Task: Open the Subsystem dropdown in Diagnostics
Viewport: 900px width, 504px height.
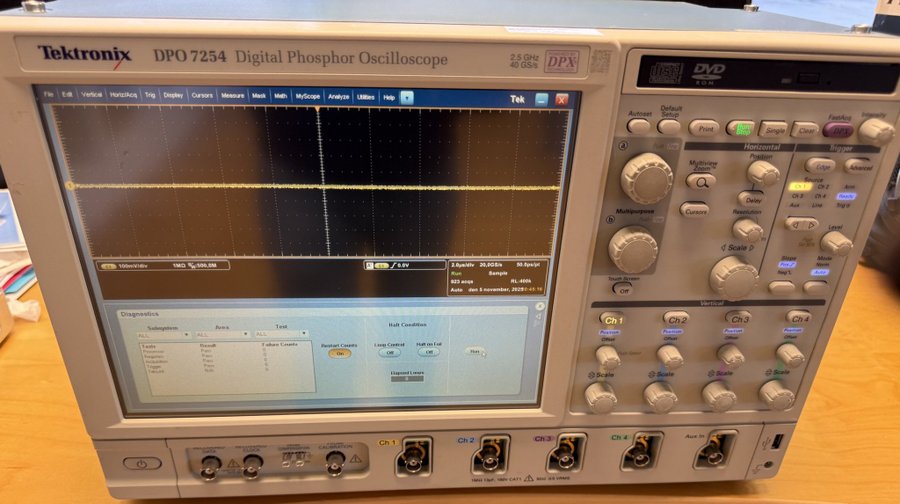Action: (162, 335)
